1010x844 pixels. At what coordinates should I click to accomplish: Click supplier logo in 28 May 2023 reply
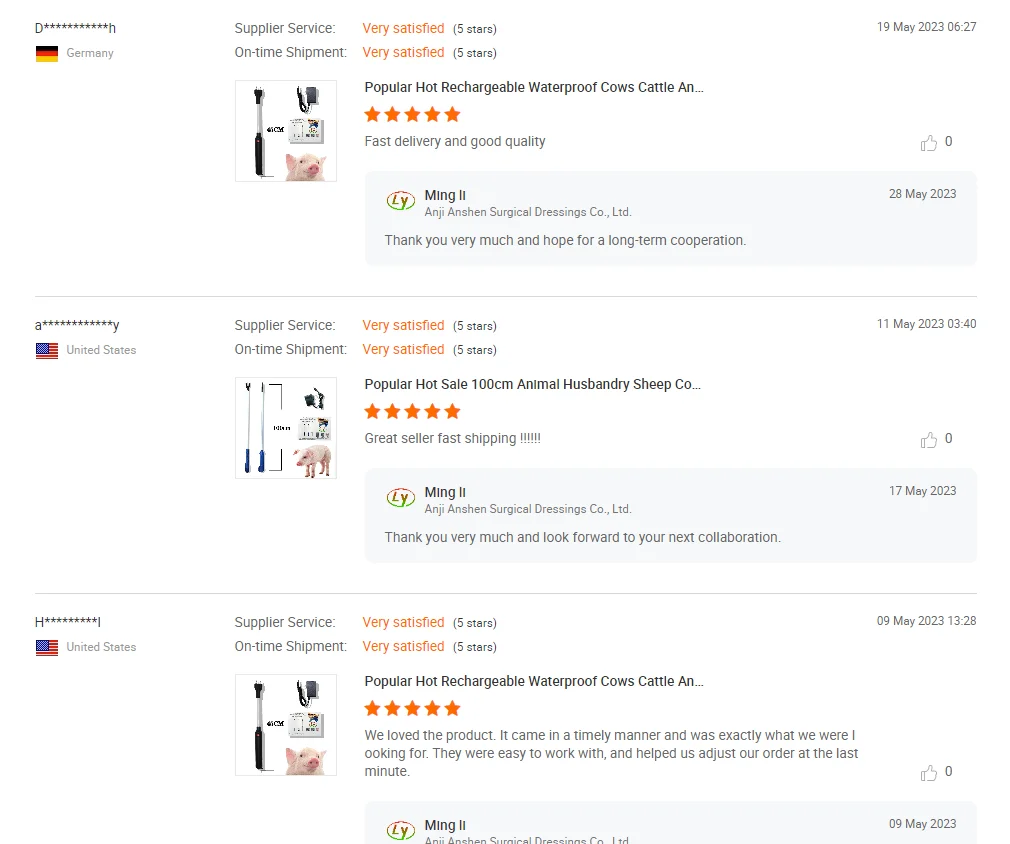click(401, 202)
